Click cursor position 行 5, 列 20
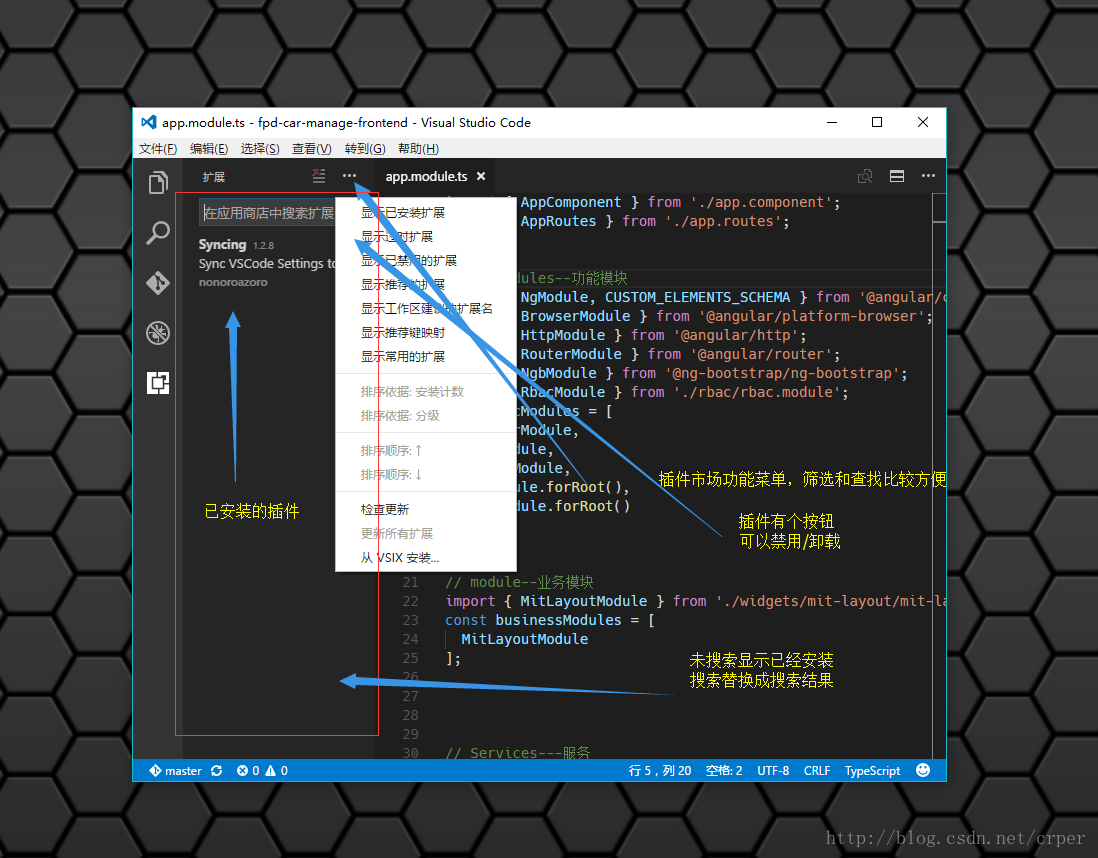Screen dimensions: 1098x858 tap(660, 770)
